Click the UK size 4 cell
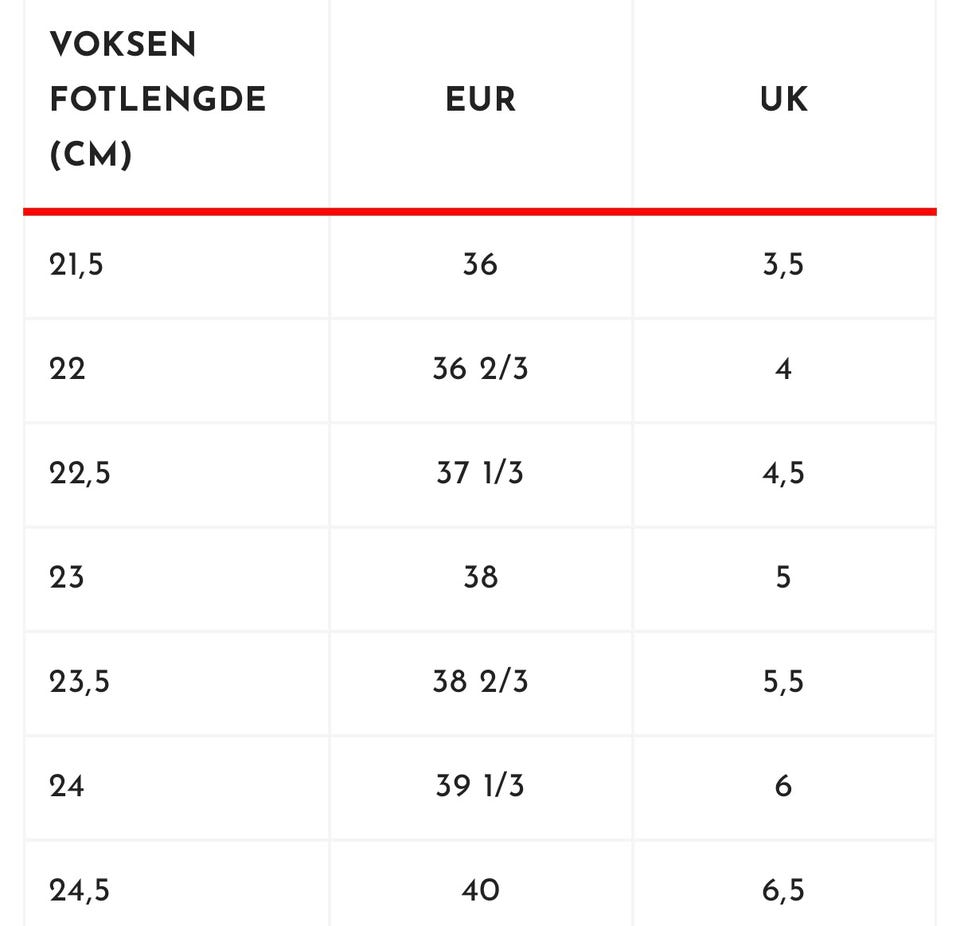960x926 pixels. (784, 369)
